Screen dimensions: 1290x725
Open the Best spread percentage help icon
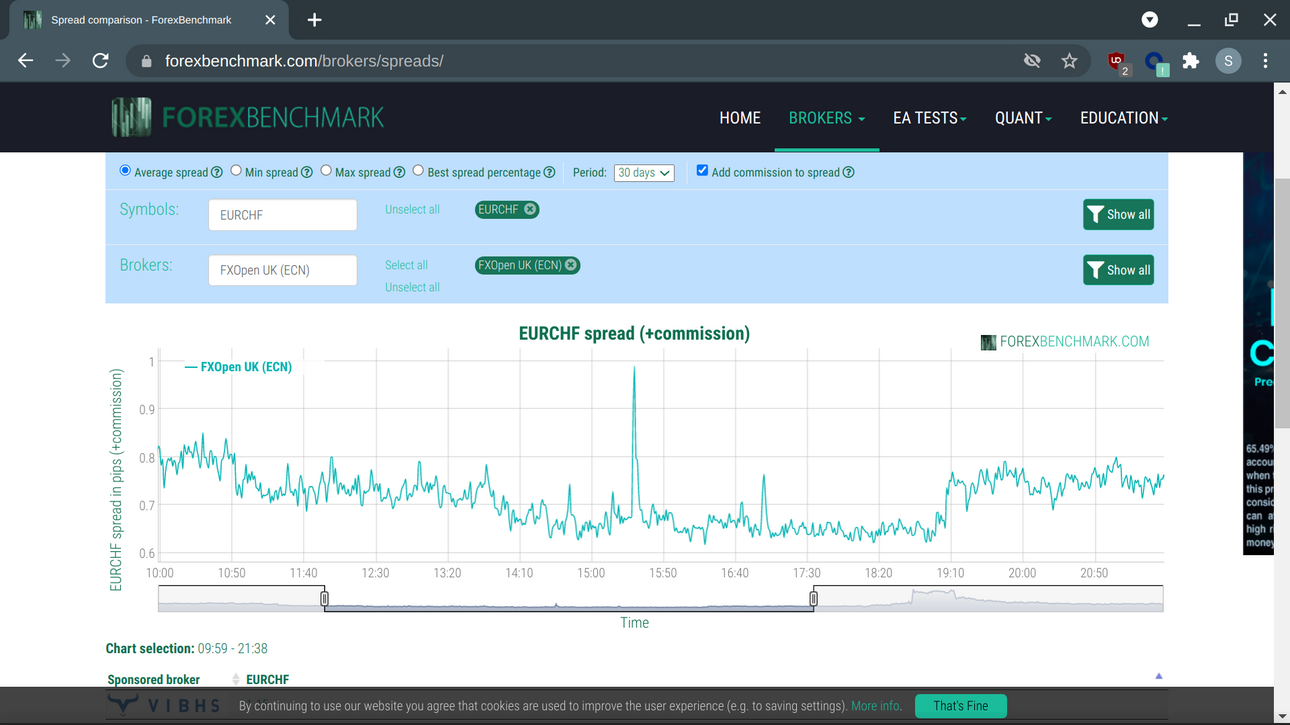[x=549, y=173]
